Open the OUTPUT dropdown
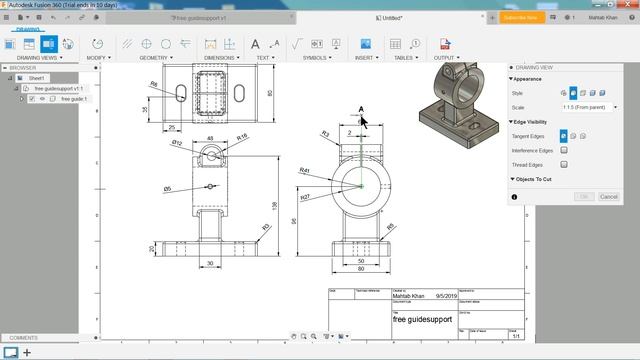The height and width of the screenshot is (360, 640). pyautogui.click(x=447, y=58)
